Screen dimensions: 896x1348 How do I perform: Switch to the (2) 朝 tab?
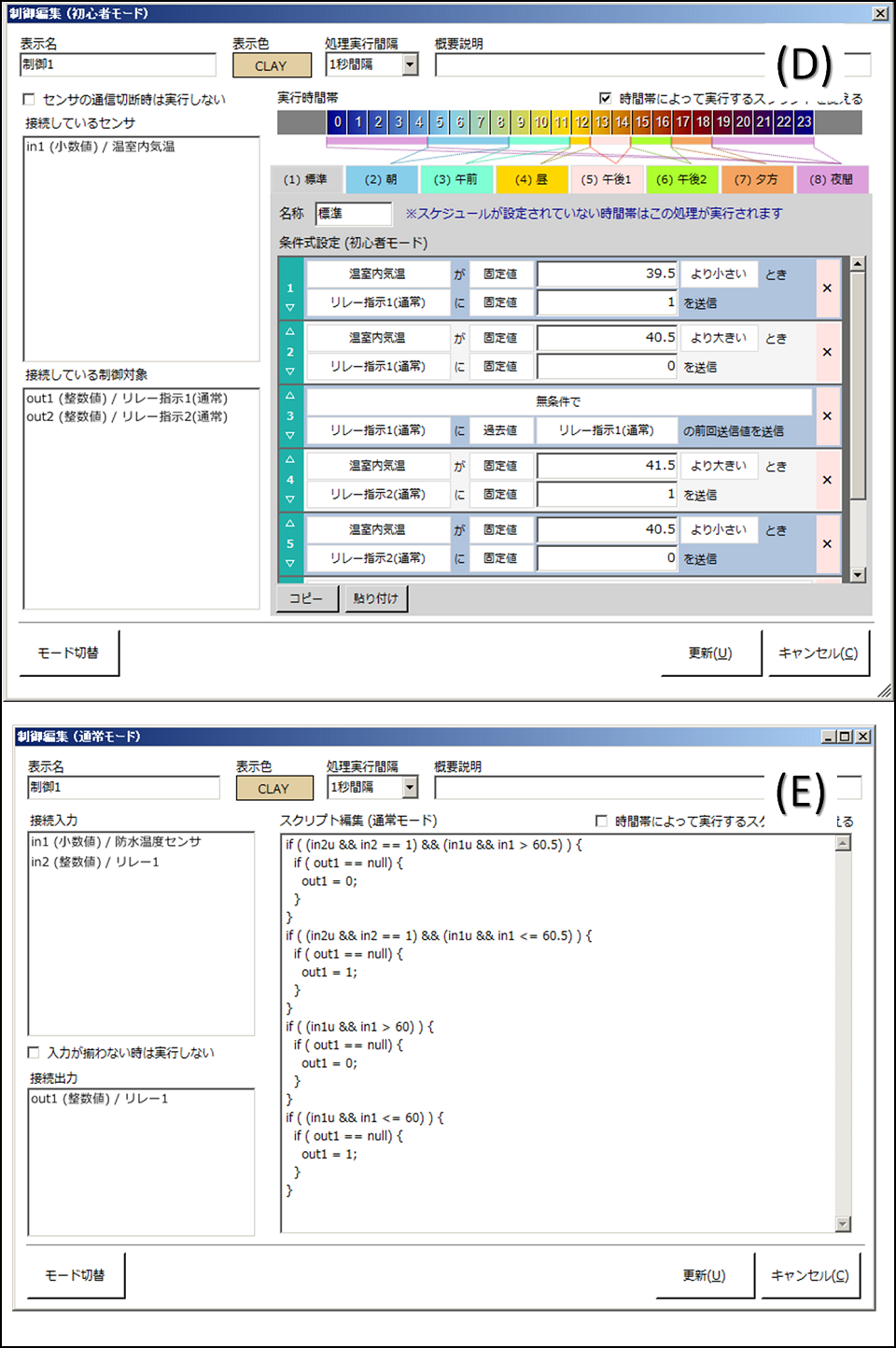point(381,179)
